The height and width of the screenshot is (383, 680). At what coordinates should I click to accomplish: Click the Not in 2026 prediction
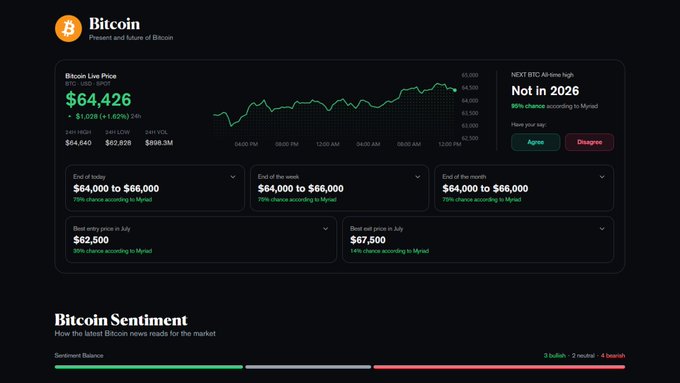coord(545,91)
